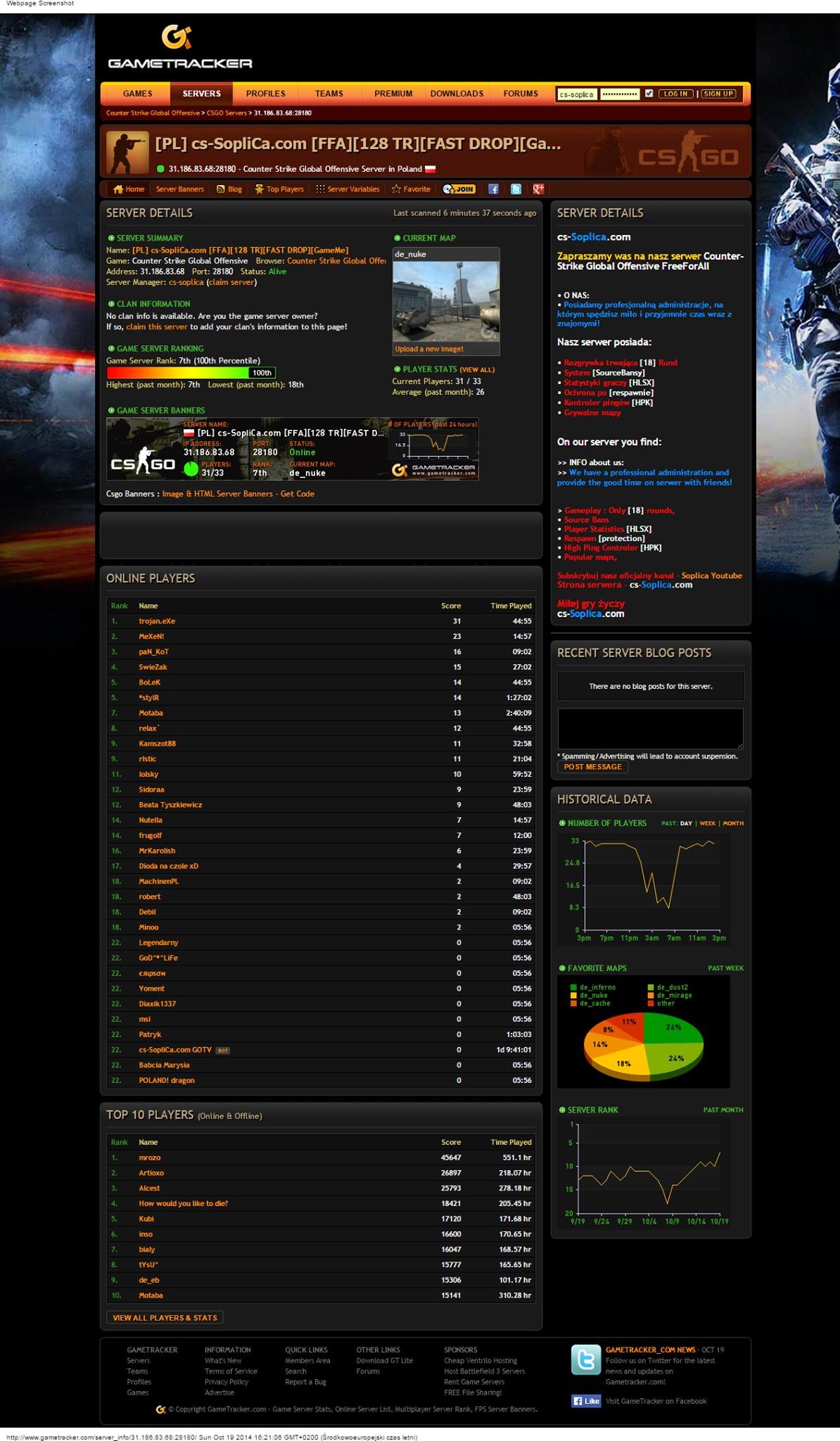The image size is (840, 1441).
Task: Open the TEAMS menu
Action: pos(329,94)
